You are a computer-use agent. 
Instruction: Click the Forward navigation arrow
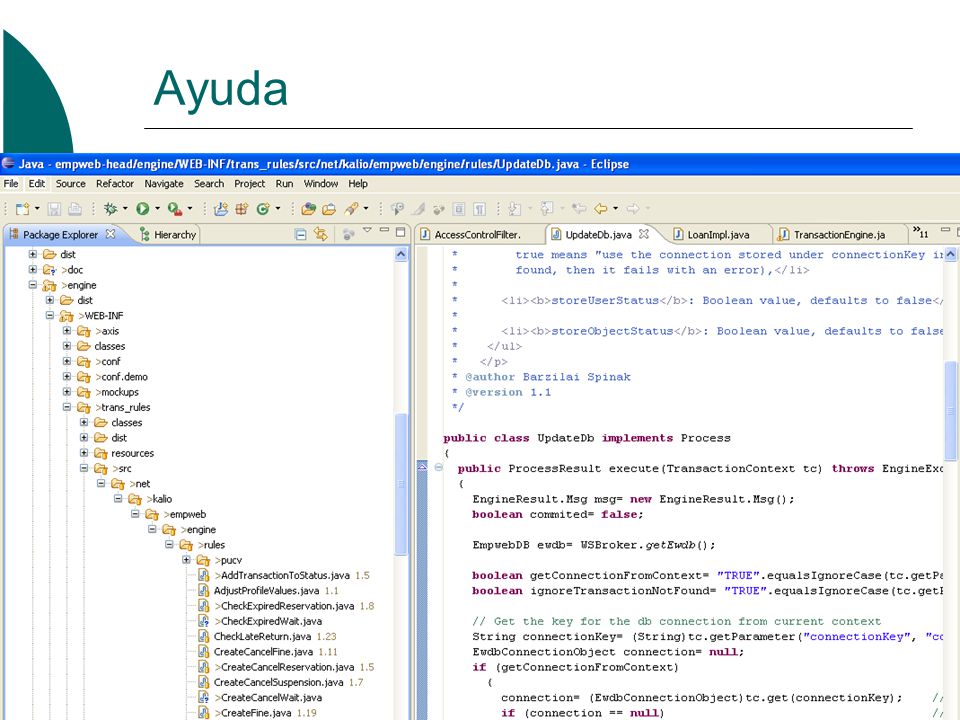point(632,209)
